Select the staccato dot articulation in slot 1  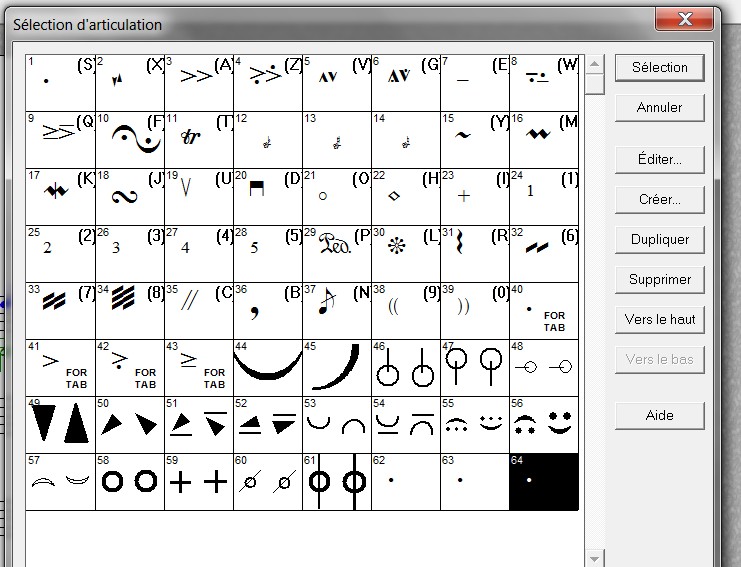coord(60,81)
